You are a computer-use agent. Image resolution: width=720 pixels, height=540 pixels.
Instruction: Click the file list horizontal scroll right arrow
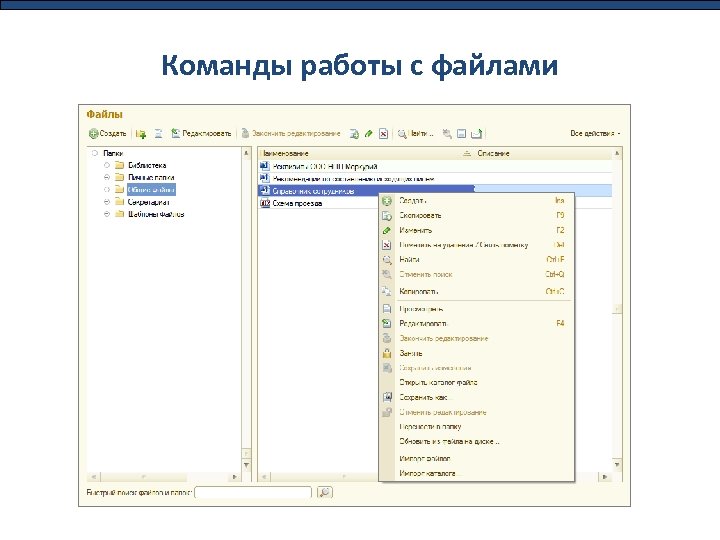pos(605,477)
